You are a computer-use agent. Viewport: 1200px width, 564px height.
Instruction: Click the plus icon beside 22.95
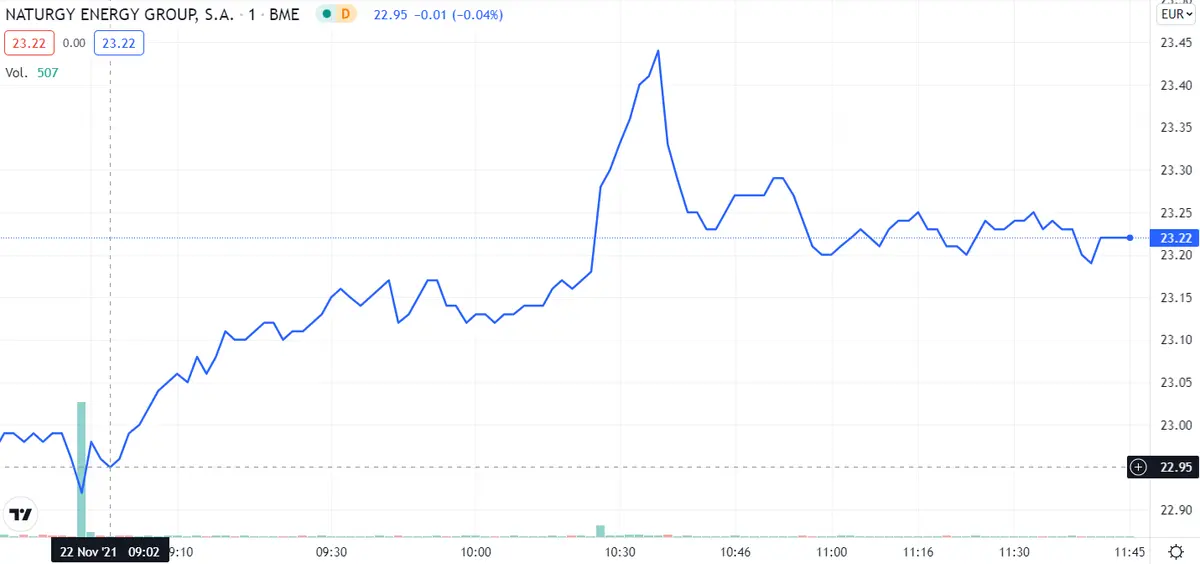pyautogui.click(x=1138, y=467)
